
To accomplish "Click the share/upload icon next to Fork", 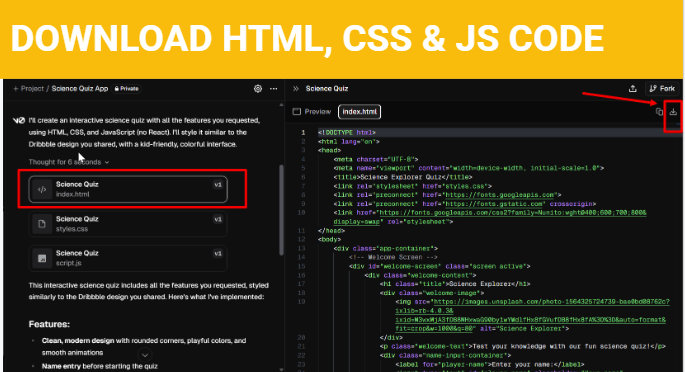I will pos(633,89).
